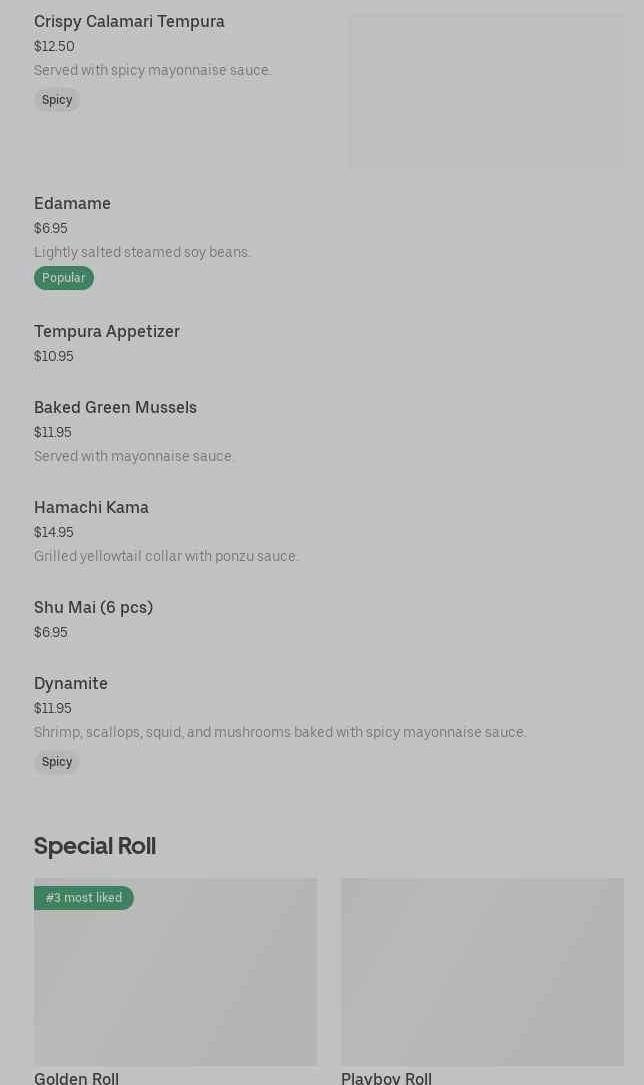Click the Edamame lightly salted description
The height and width of the screenshot is (1085, 644).
142,252
